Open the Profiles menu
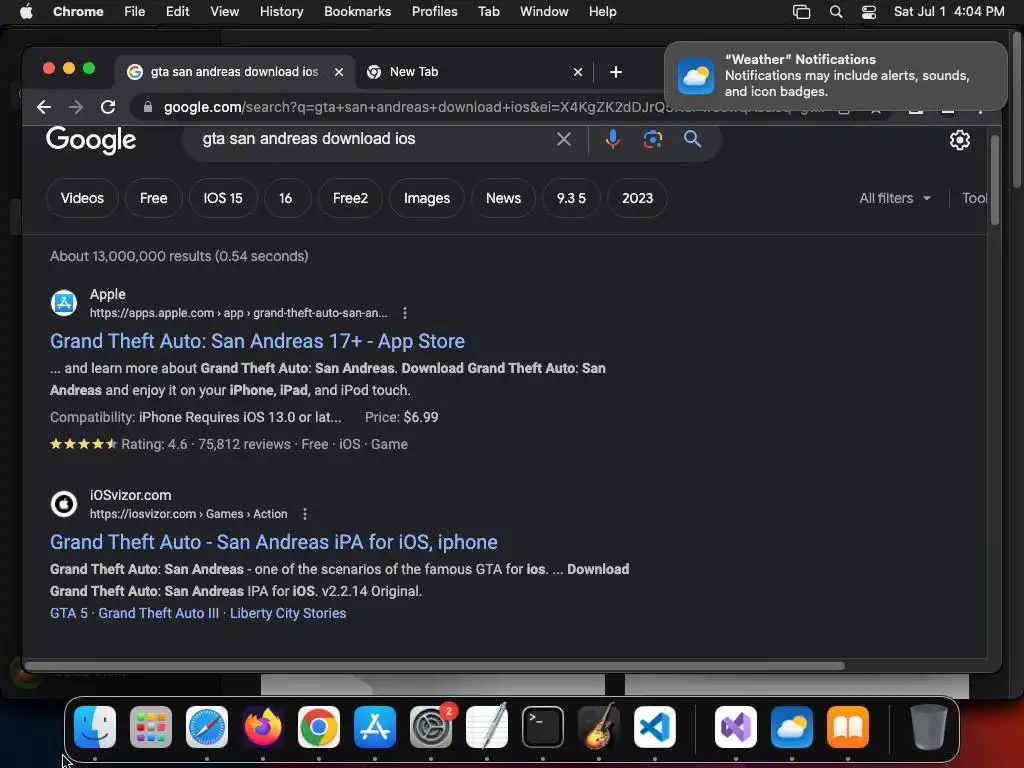This screenshot has height=768, width=1024. [434, 12]
